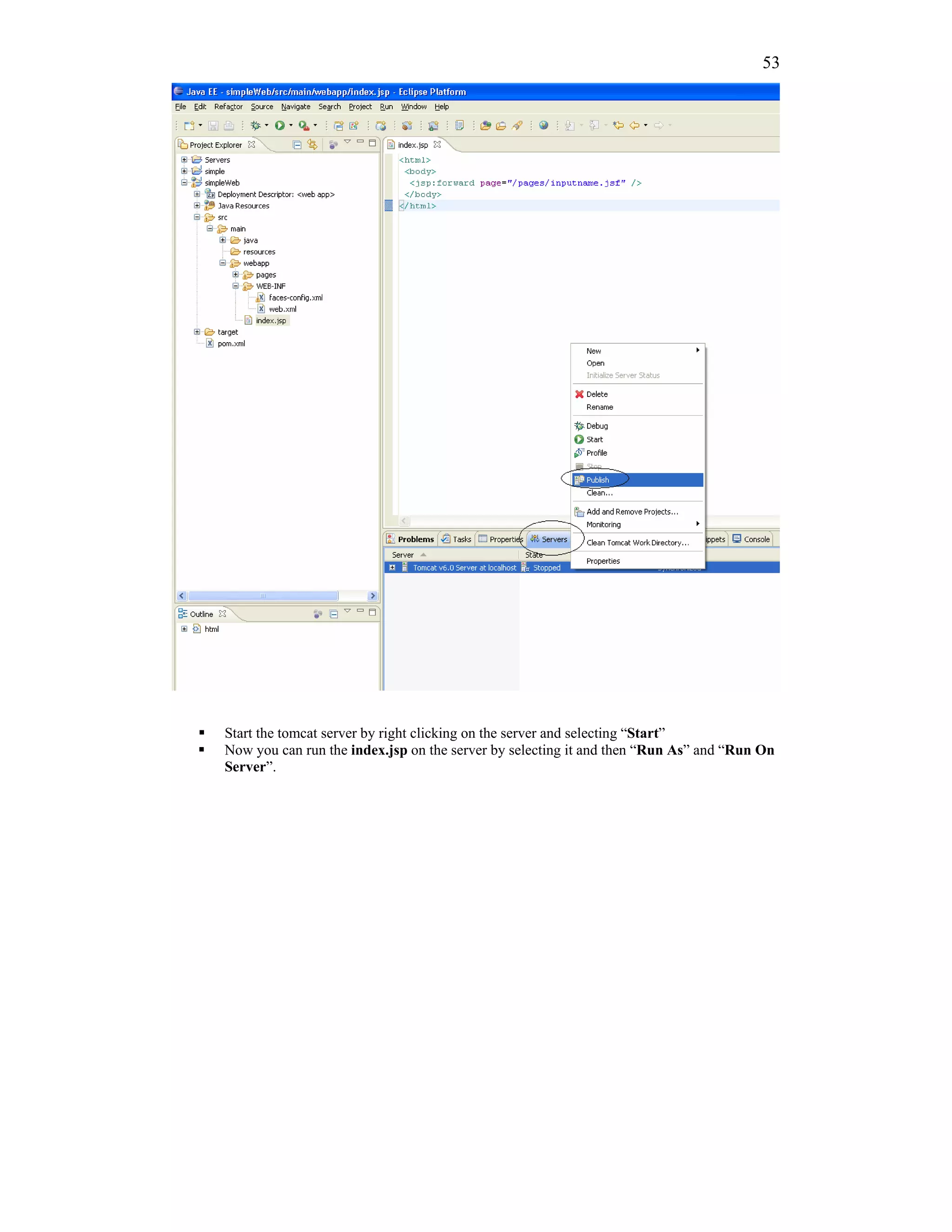The image size is (952, 1232).
Task: Choose Clean... in the context menu
Action: 638,493
